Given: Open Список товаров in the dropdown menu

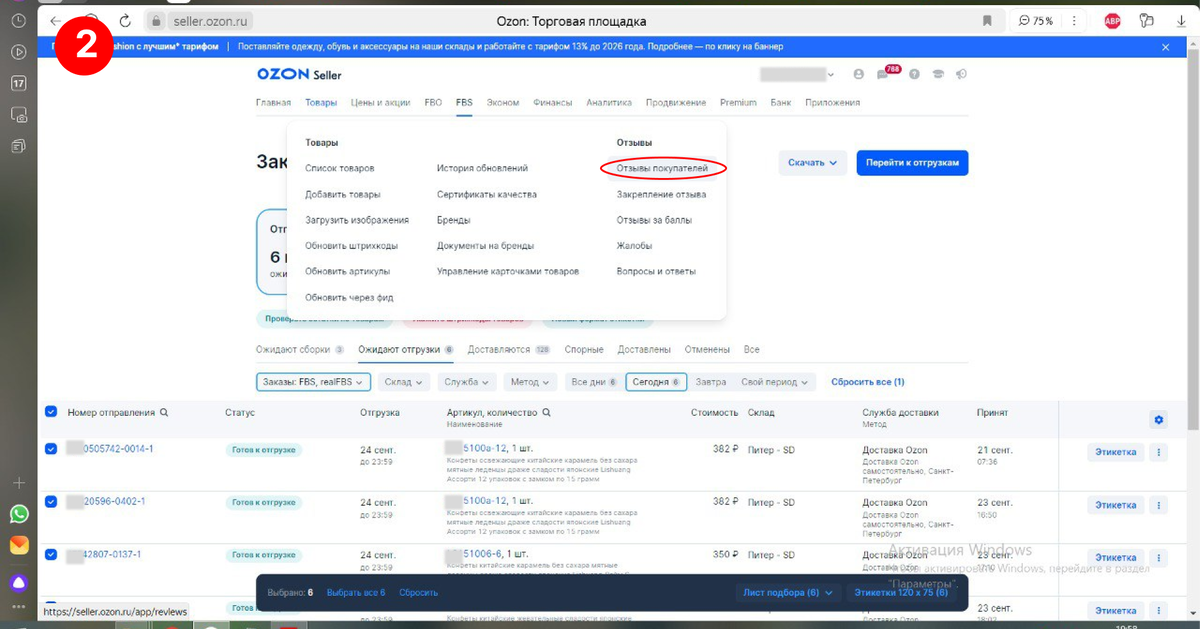Looking at the screenshot, I should [340, 169].
